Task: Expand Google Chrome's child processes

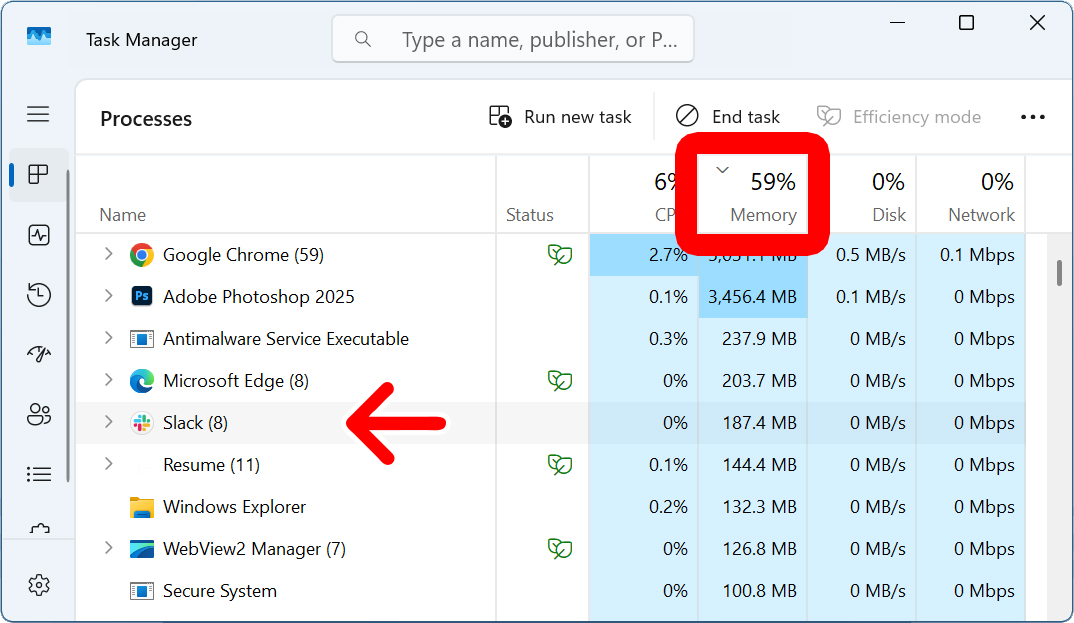Action: (x=108, y=254)
